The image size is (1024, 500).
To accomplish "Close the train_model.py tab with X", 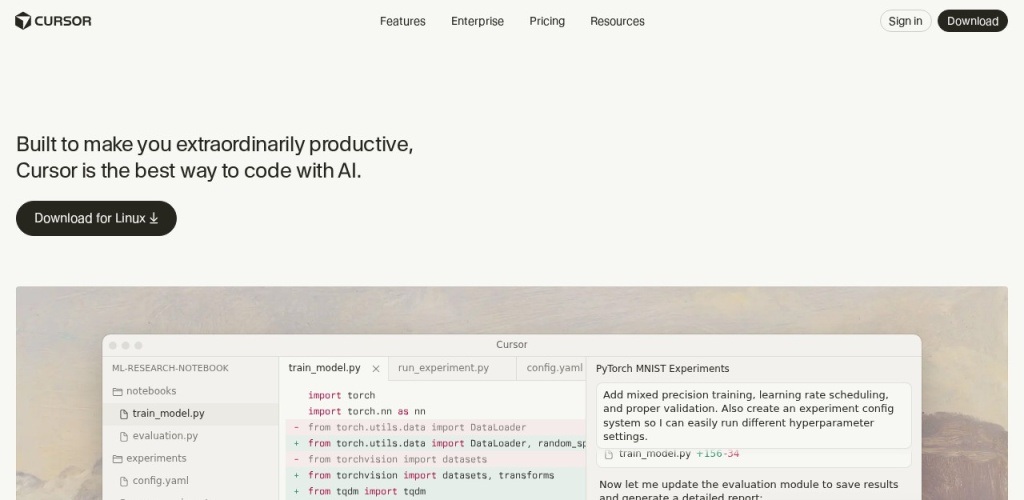I will pyautogui.click(x=376, y=368).
